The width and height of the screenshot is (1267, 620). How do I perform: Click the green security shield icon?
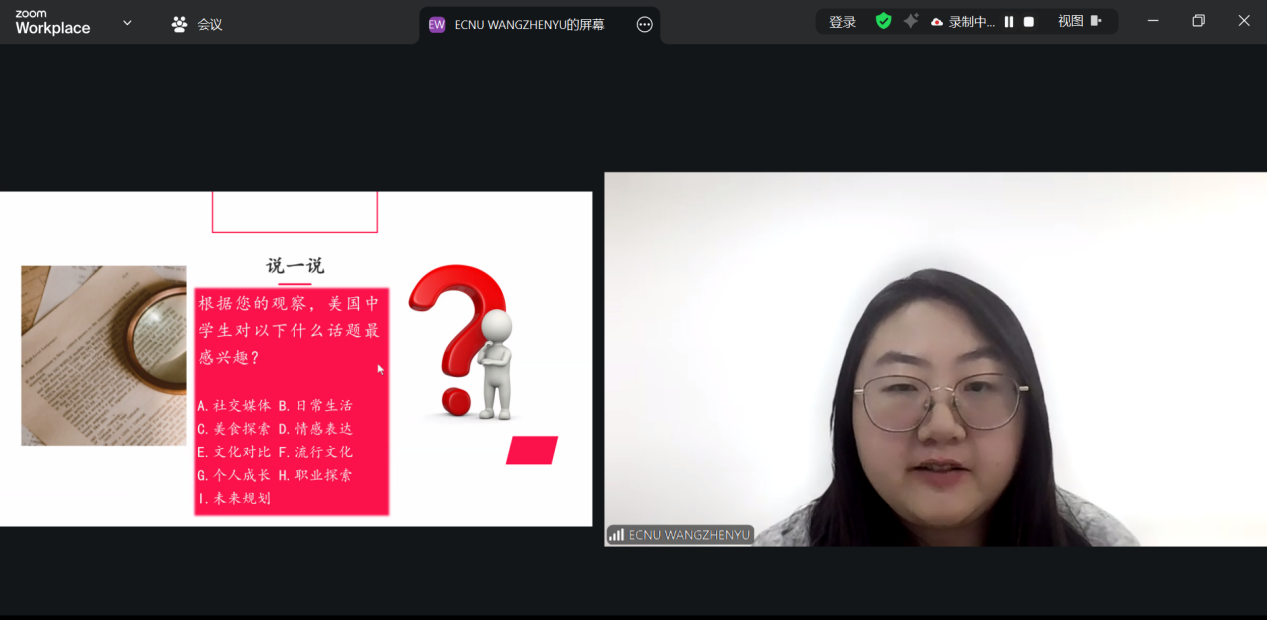[883, 21]
